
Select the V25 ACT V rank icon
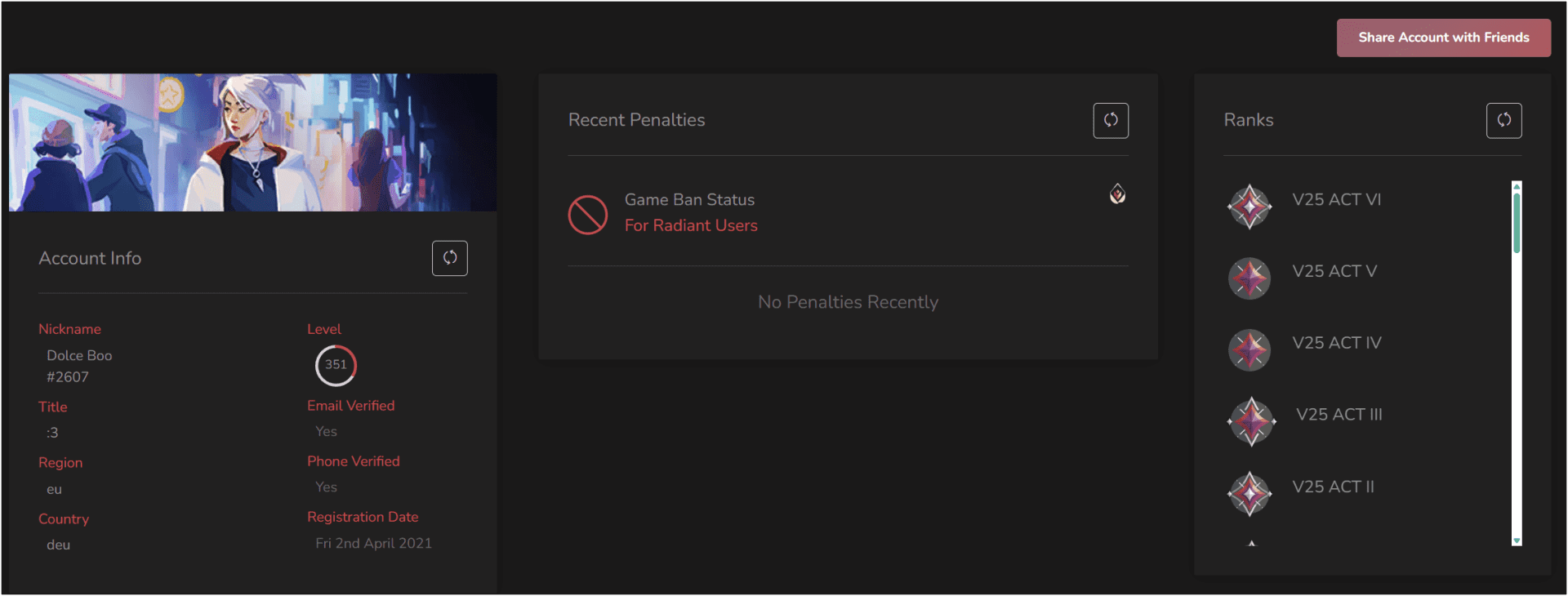tap(1249, 278)
